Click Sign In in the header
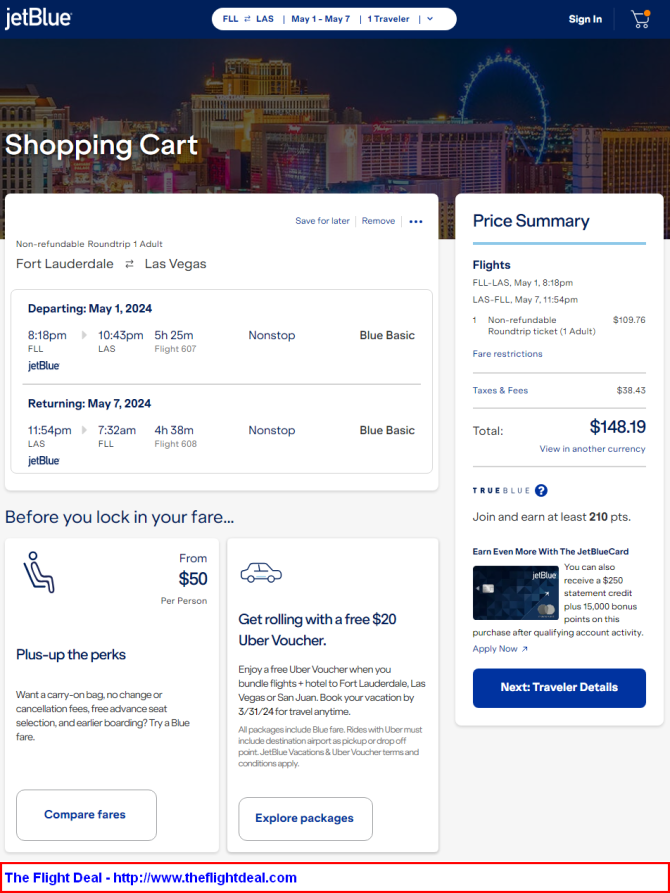The height and width of the screenshot is (893, 670). pos(585,19)
